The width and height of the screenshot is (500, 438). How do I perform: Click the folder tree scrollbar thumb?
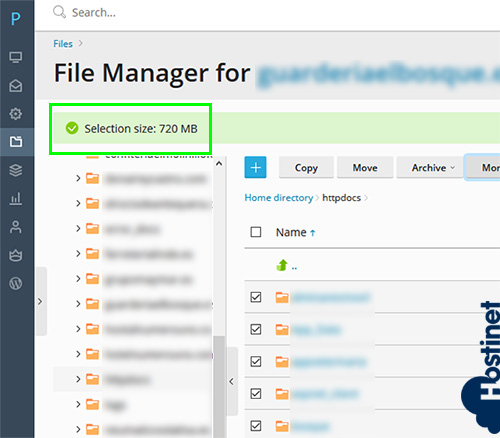pos(219,387)
